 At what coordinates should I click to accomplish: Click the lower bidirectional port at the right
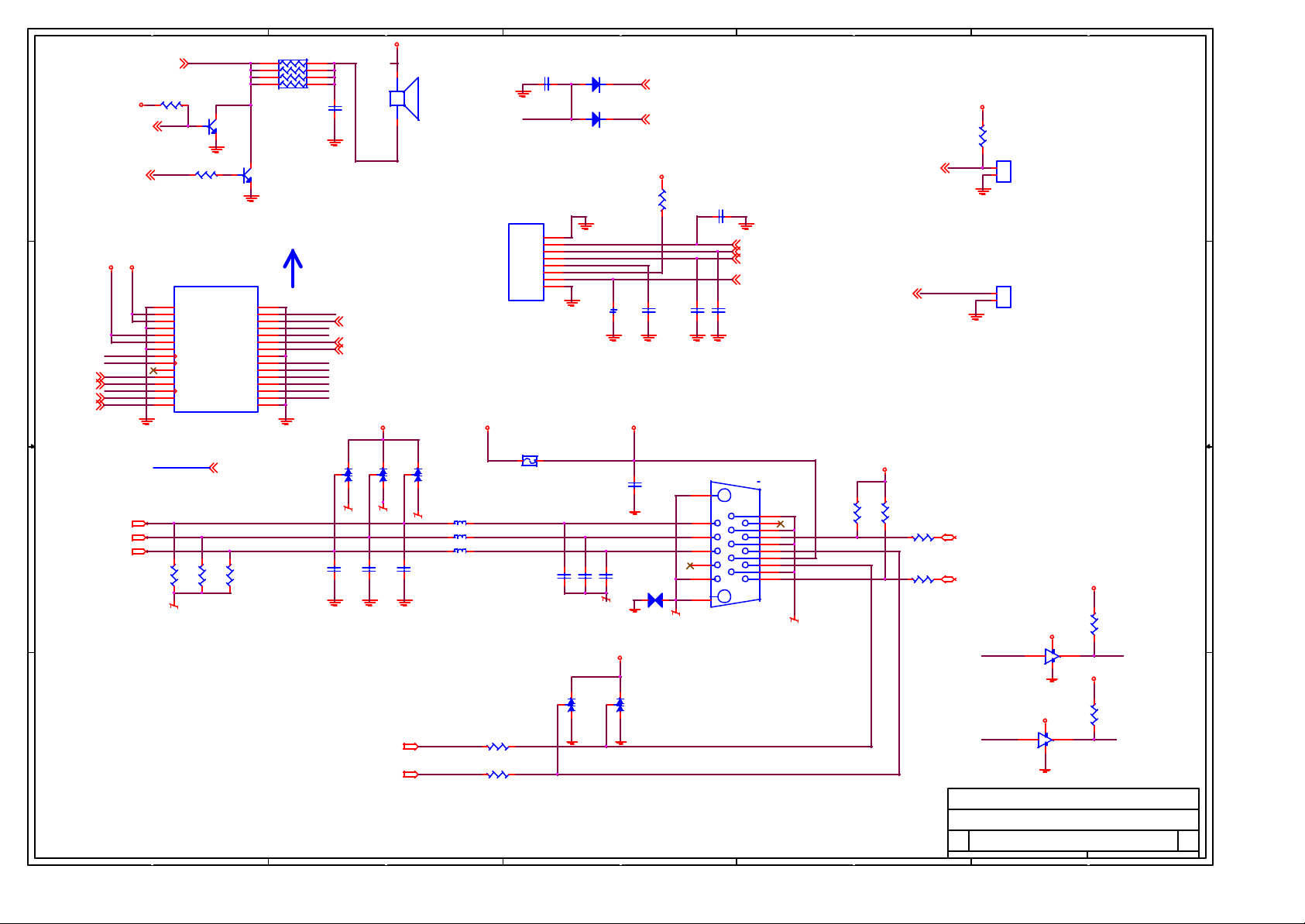[949, 579]
